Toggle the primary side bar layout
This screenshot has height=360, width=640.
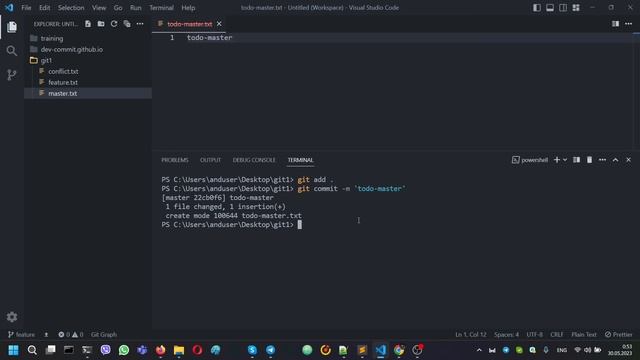pyautogui.click(x=537, y=8)
